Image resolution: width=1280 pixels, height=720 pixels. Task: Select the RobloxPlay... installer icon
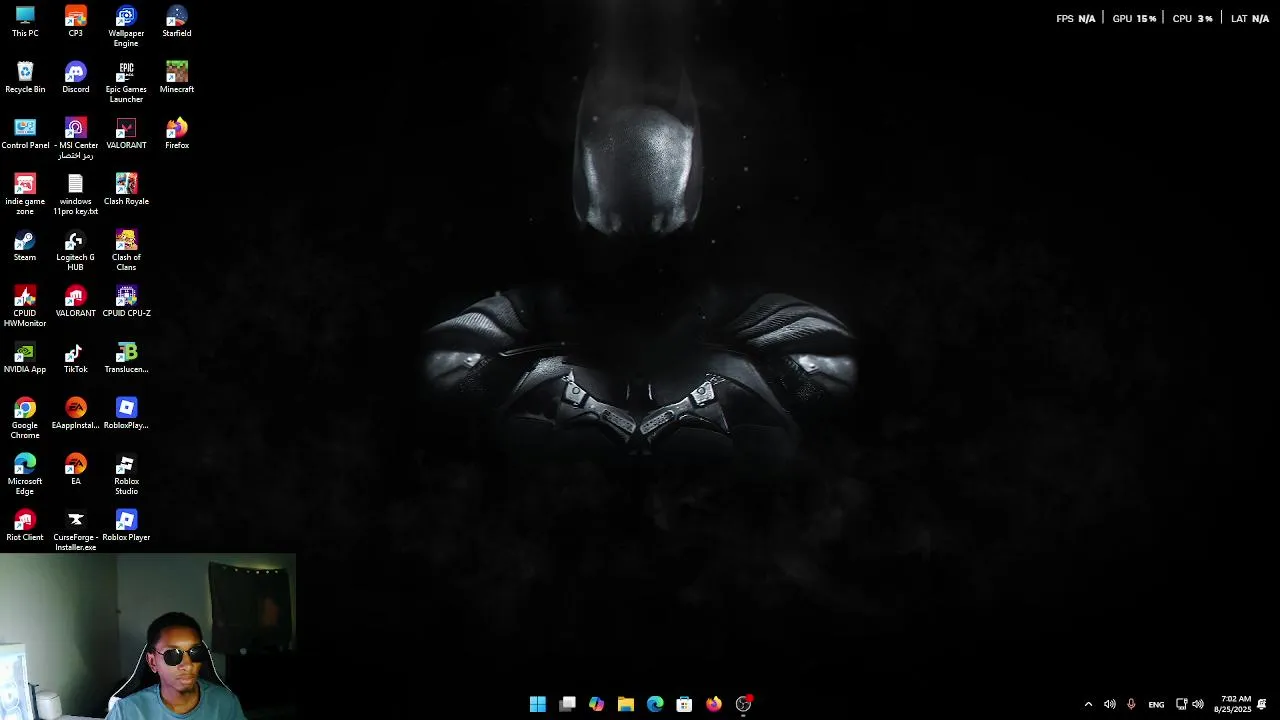pyautogui.click(x=126, y=413)
